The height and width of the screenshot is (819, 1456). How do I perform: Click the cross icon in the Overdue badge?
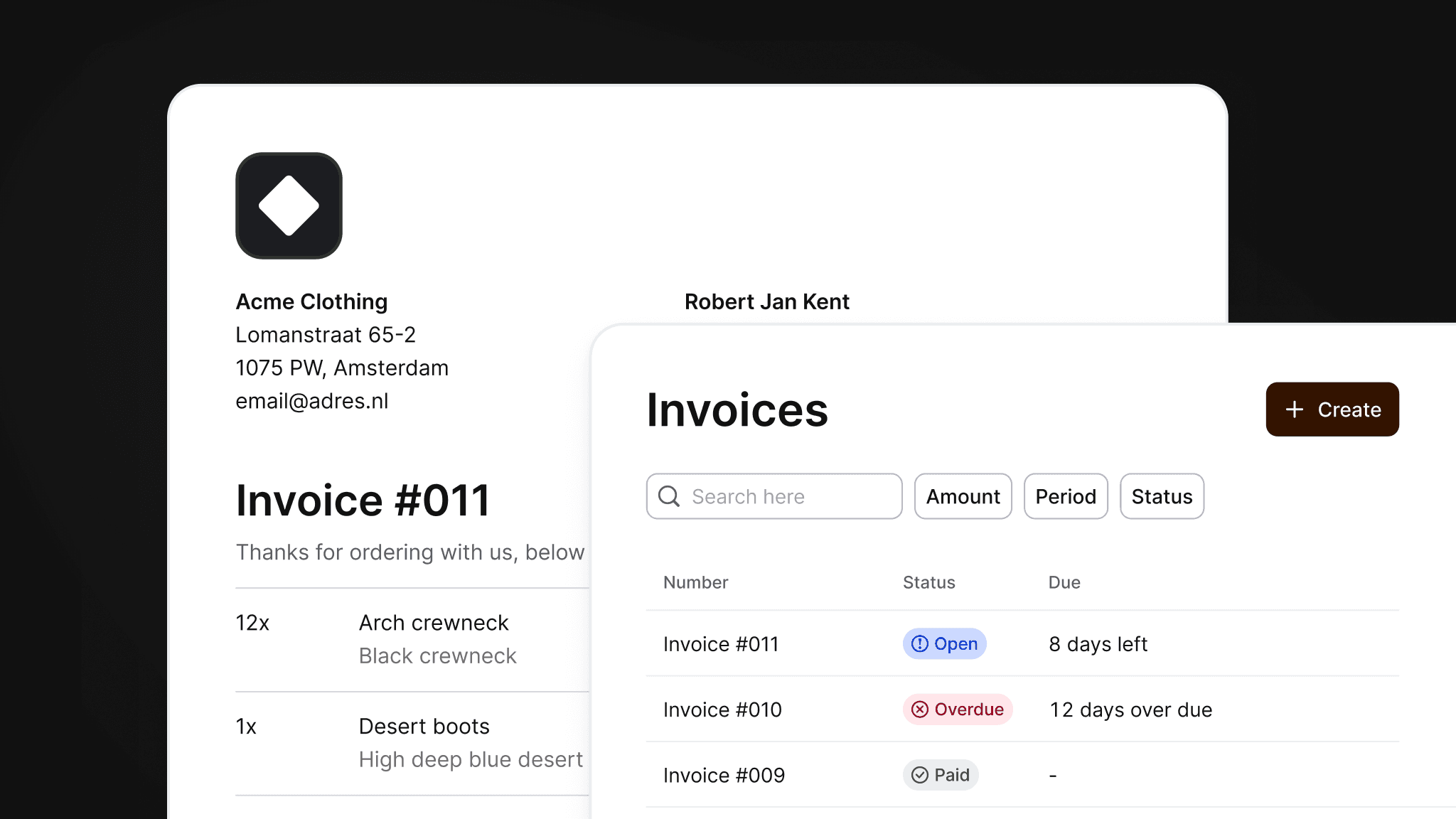pos(921,710)
